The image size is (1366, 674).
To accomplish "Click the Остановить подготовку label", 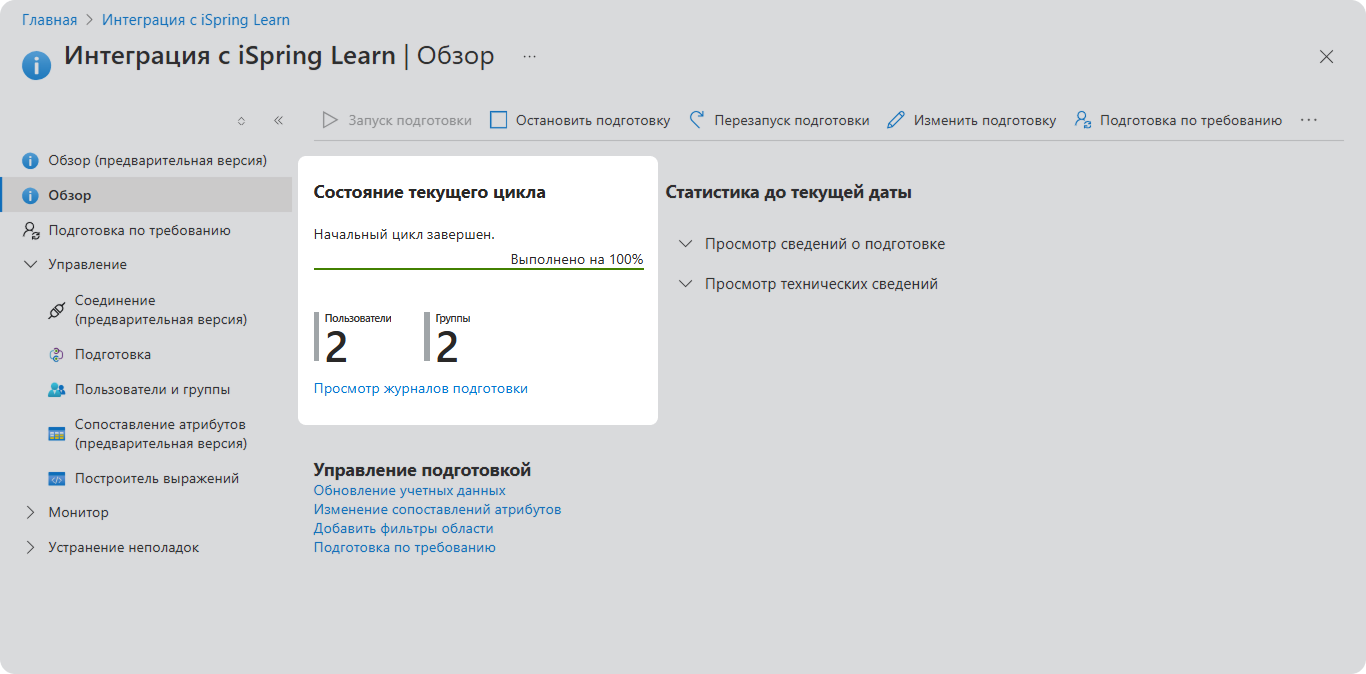I will click(x=593, y=120).
